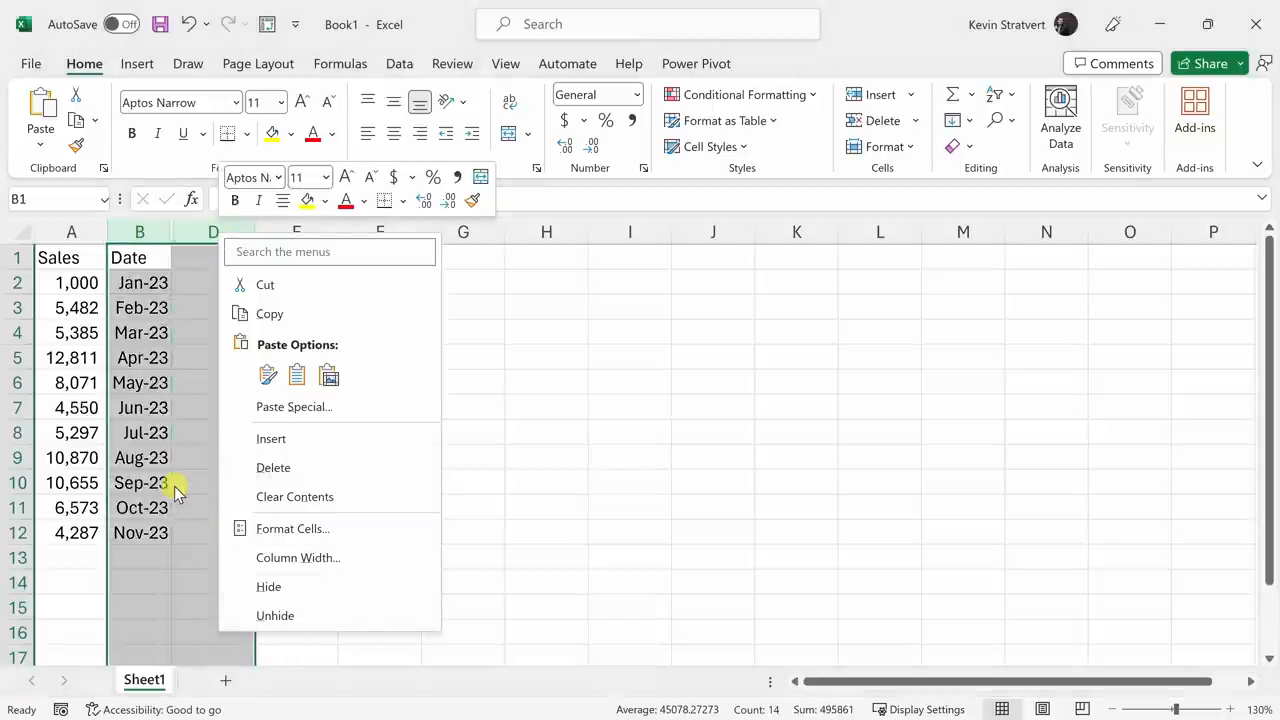Toggle Underline in the ribbon Font group

pyautogui.click(x=183, y=134)
